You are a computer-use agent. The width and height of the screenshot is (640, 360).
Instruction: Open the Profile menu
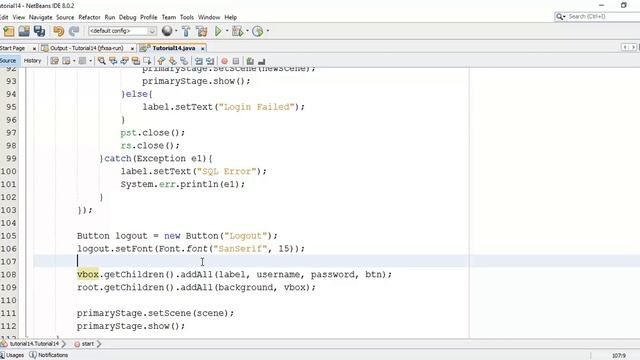[149, 17]
